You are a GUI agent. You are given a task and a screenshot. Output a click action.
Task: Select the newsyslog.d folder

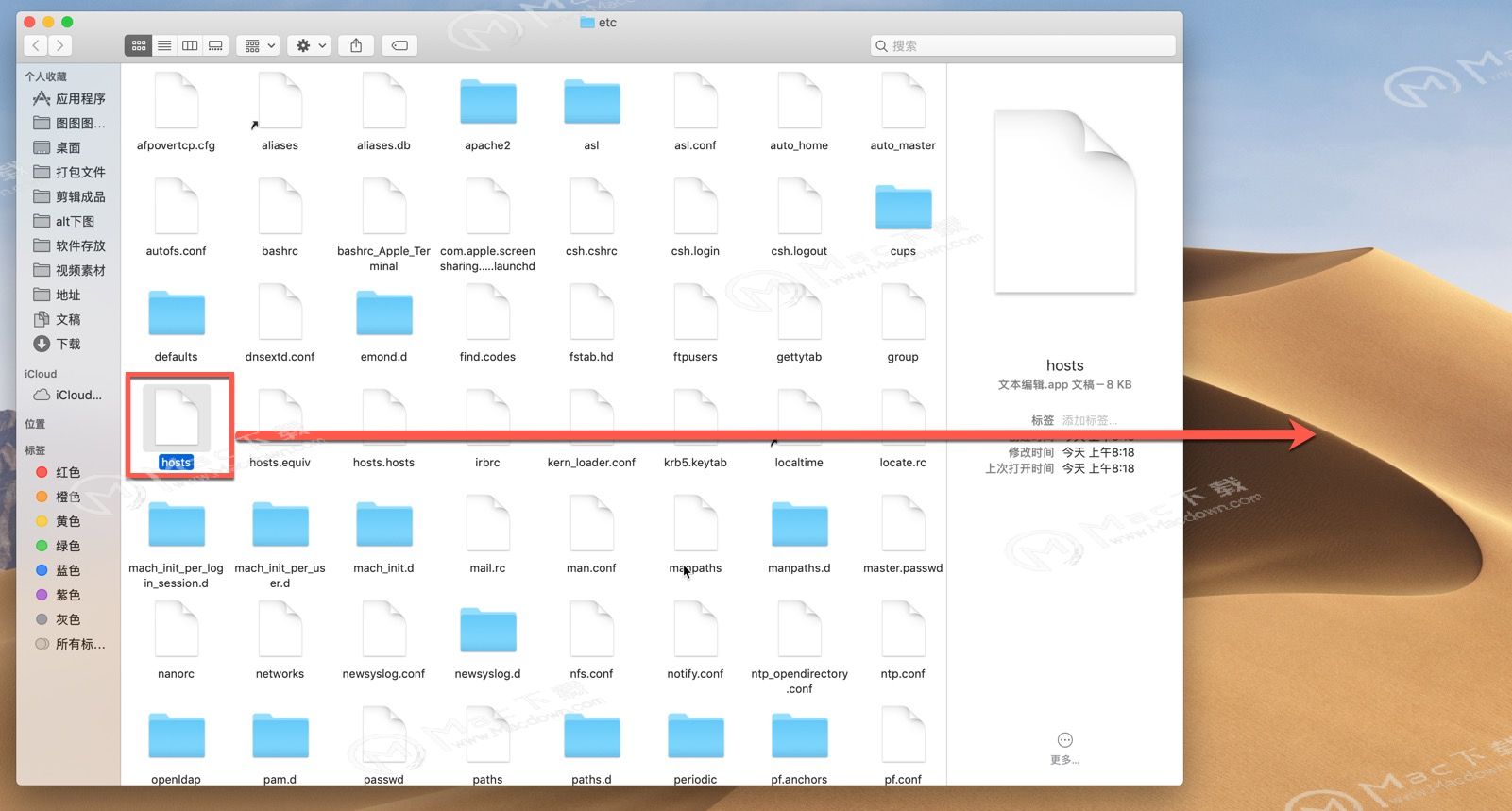coord(487,631)
